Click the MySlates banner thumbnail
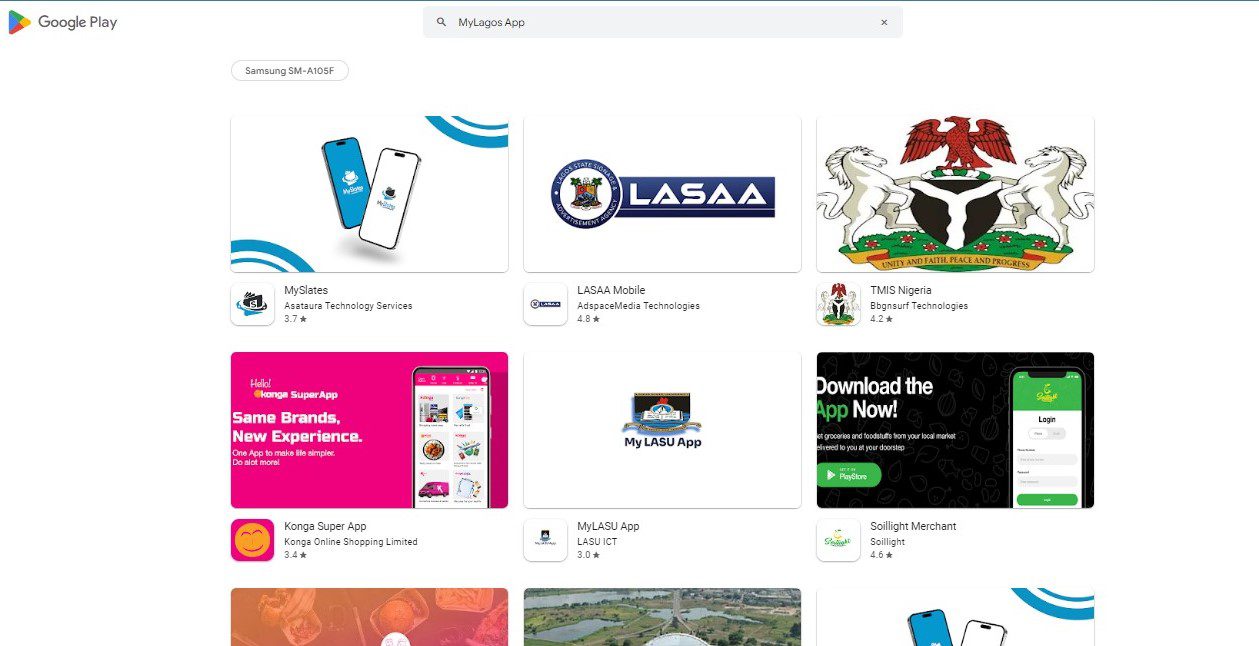The width and height of the screenshot is (1259, 646). (x=368, y=191)
